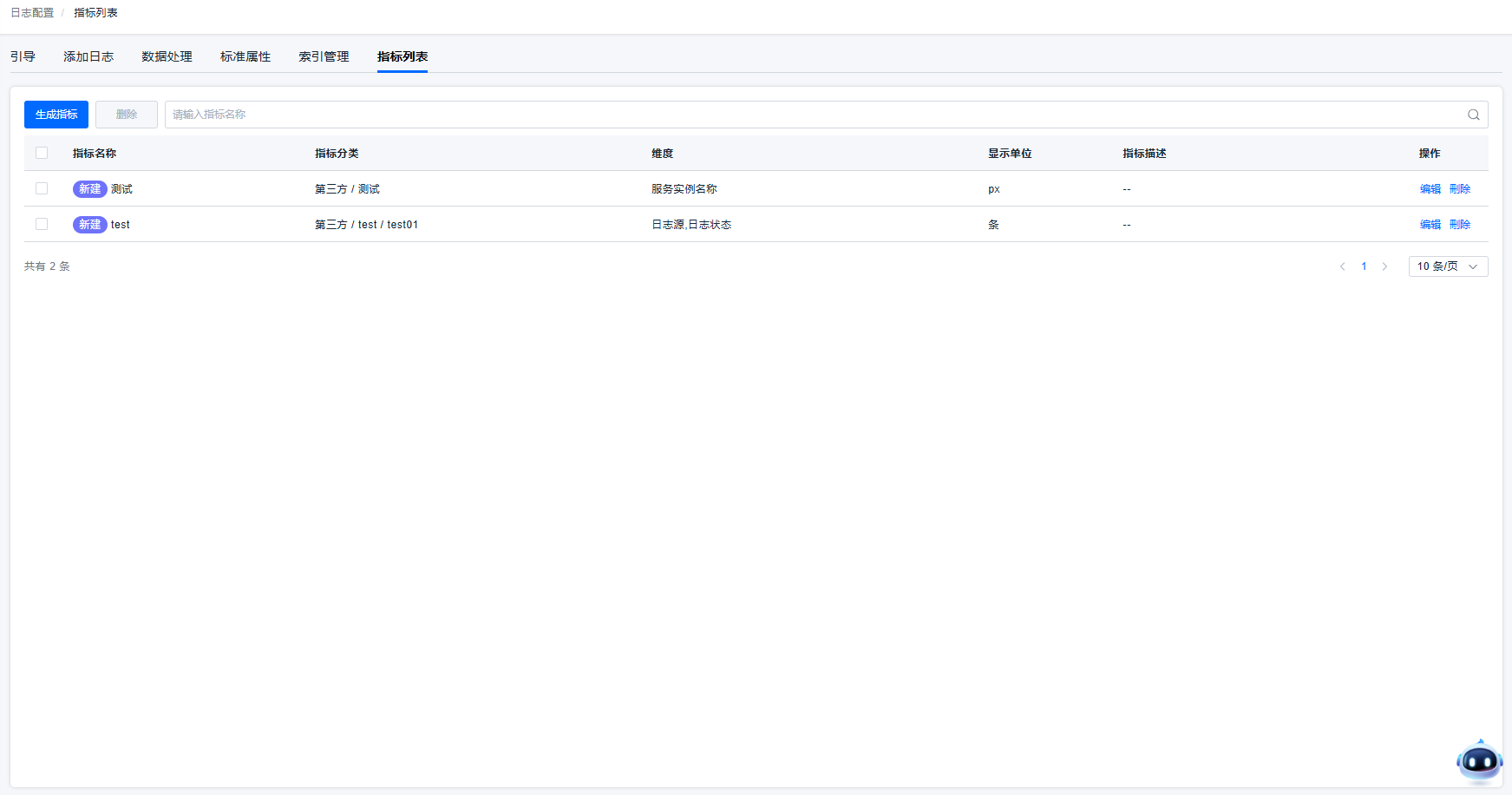Edit the 测试 metric row
This screenshot has width=1512, height=795.
[1430, 189]
